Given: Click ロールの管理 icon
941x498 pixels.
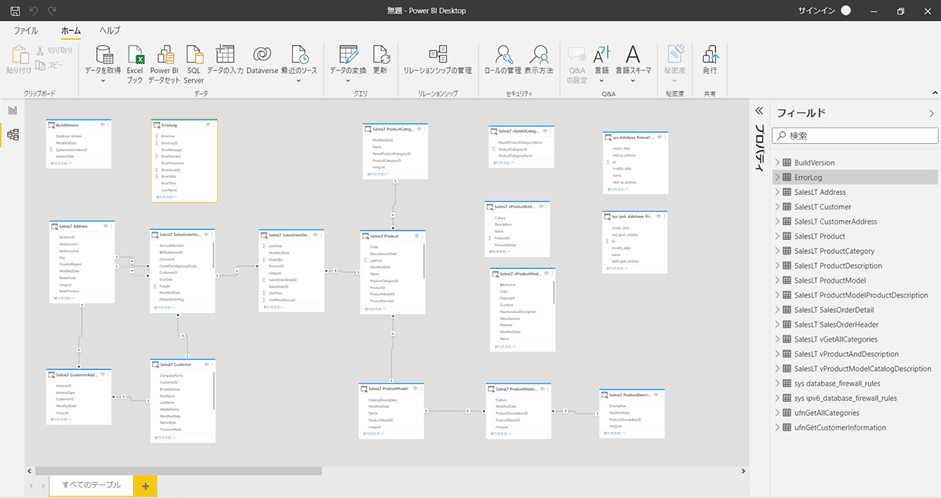Looking at the screenshot, I should point(504,55).
